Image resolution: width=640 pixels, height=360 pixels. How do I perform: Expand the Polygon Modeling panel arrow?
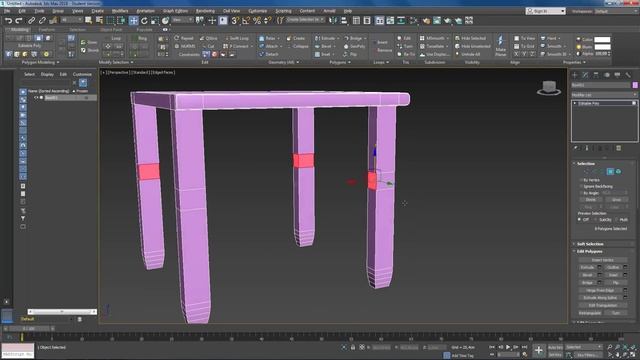point(58,62)
